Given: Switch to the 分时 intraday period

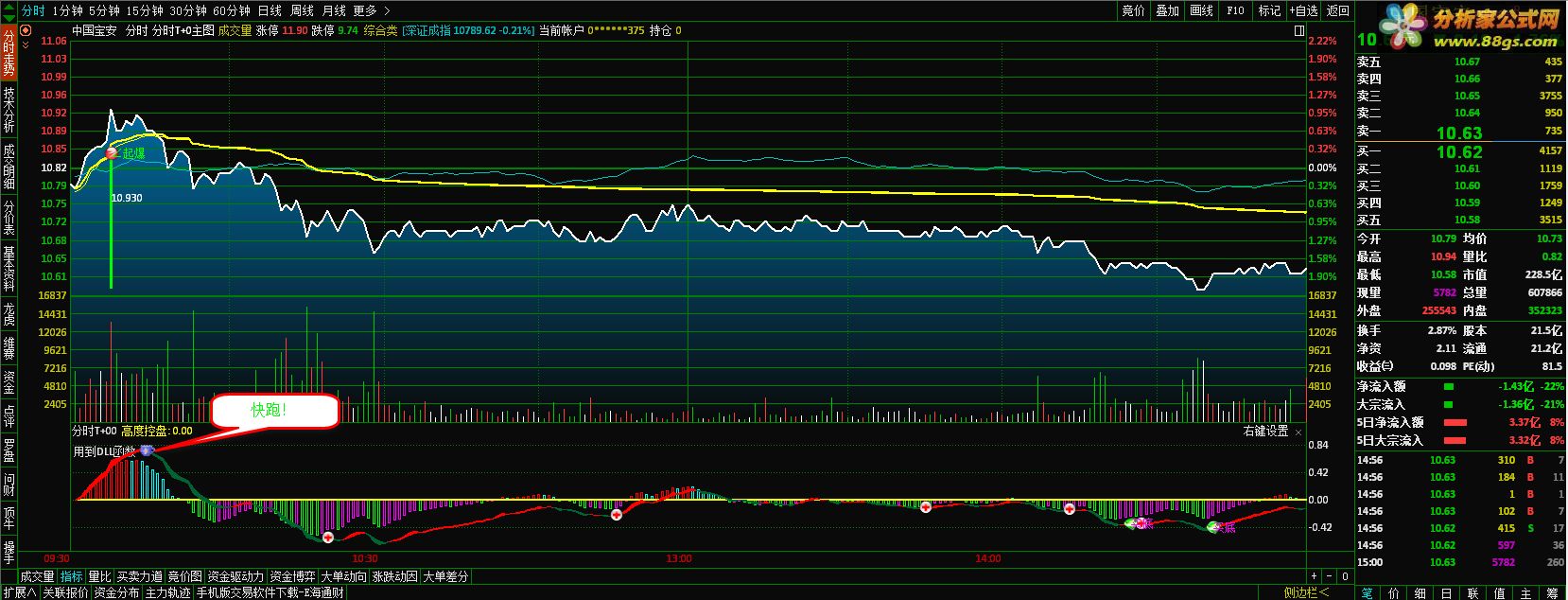Looking at the screenshot, I should click(x=33, y=10).
